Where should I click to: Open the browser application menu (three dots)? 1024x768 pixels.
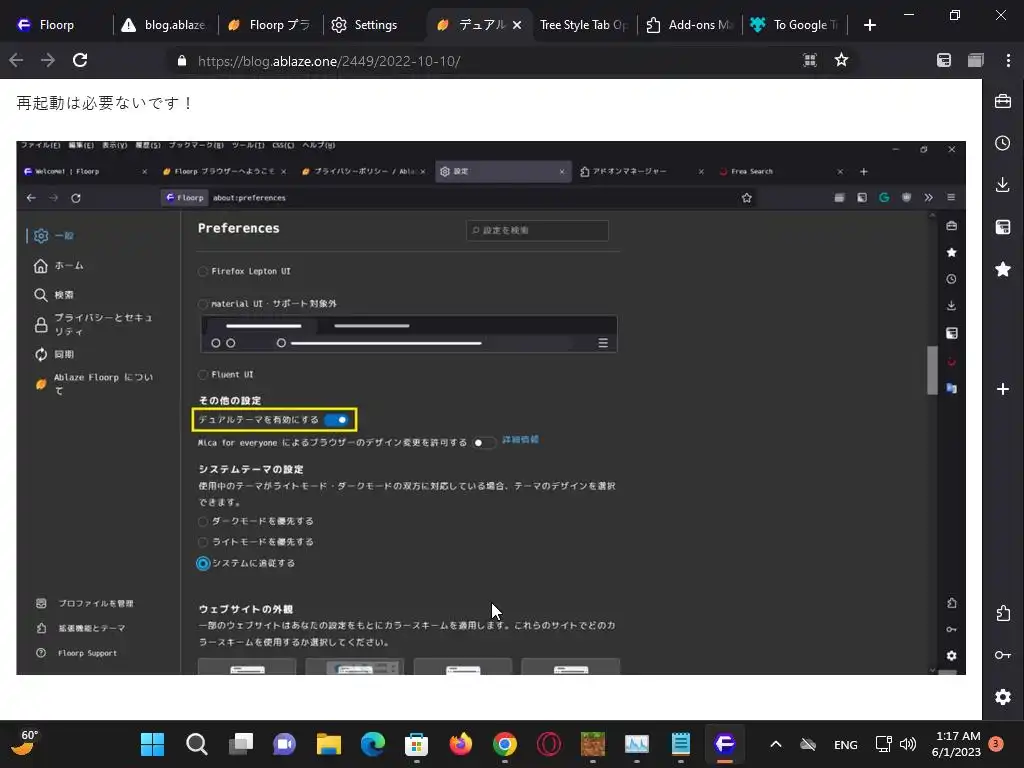tap(1008, 60)
